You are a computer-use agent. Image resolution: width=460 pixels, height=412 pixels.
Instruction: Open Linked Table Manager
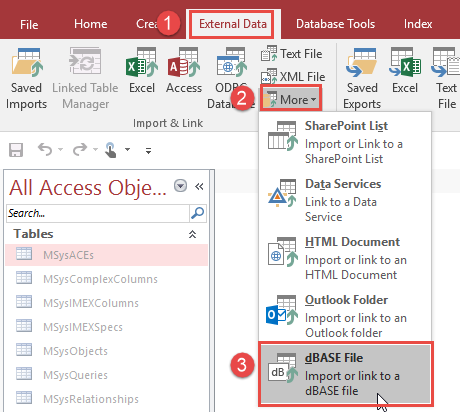(85, 79)
